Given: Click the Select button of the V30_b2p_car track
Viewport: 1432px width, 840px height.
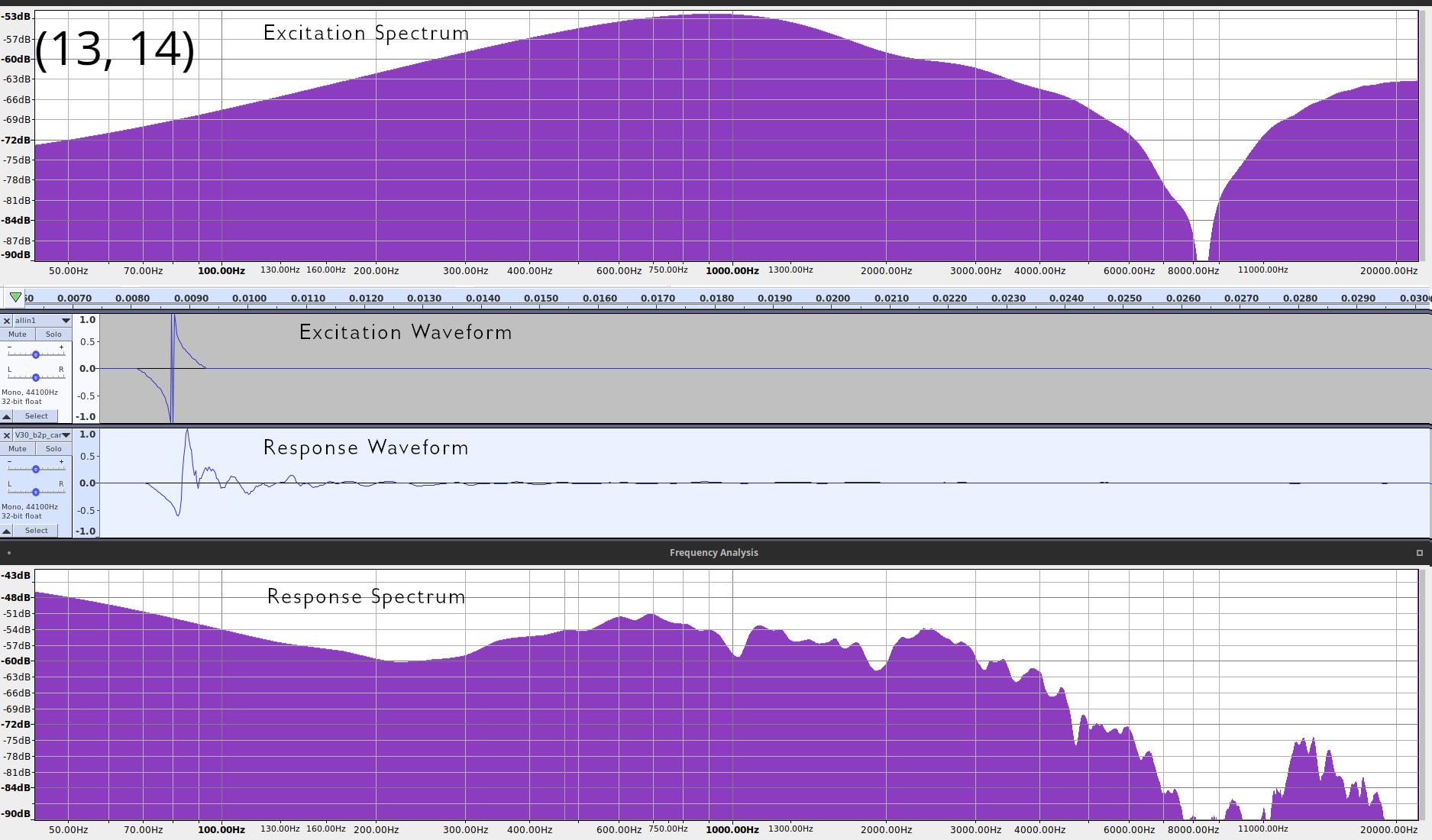Looking at the screenshot, I should 36,531.
